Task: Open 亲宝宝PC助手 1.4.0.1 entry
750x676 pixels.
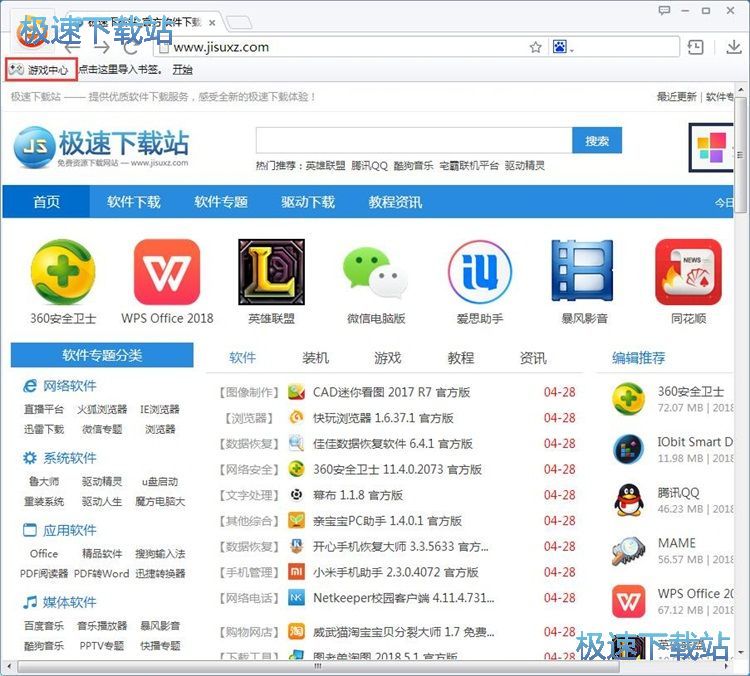Action: (x=387, y=521)
